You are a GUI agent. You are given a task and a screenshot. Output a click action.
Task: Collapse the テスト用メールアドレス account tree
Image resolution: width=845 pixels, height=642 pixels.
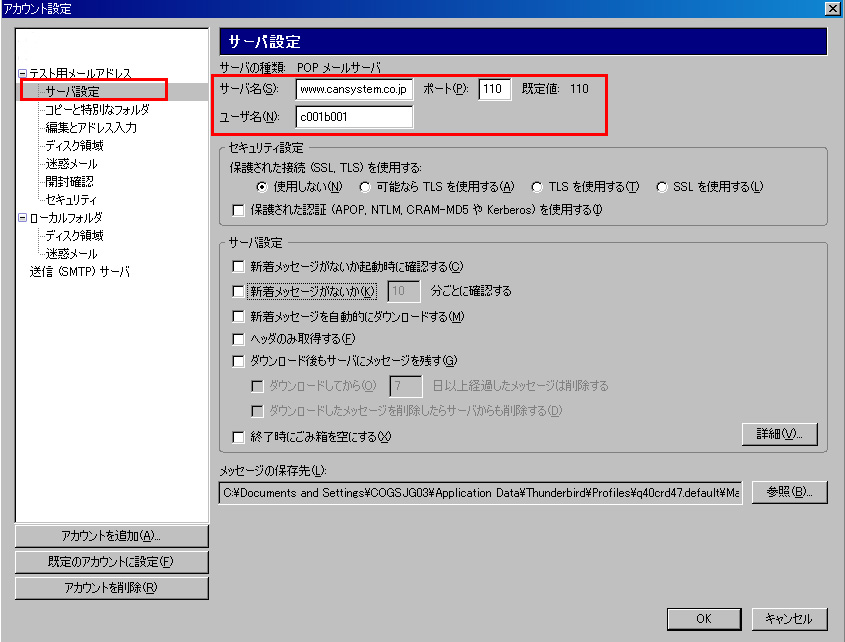coord(23,73)
